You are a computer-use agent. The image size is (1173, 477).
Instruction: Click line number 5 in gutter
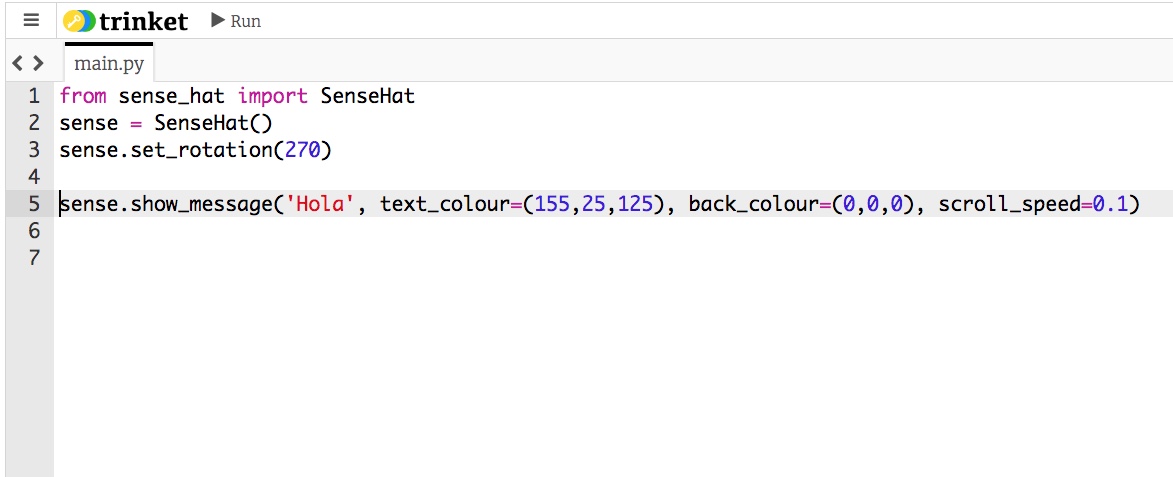[34, 204]
